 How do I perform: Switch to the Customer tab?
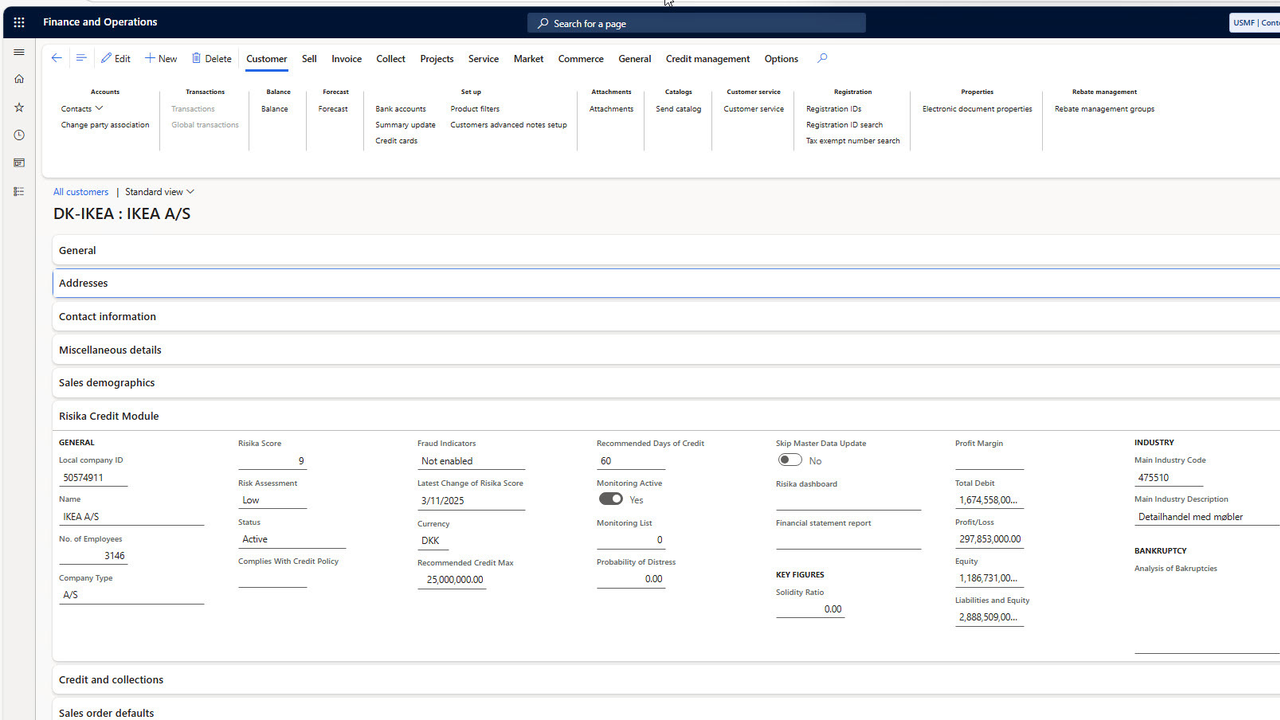(267, 59)
